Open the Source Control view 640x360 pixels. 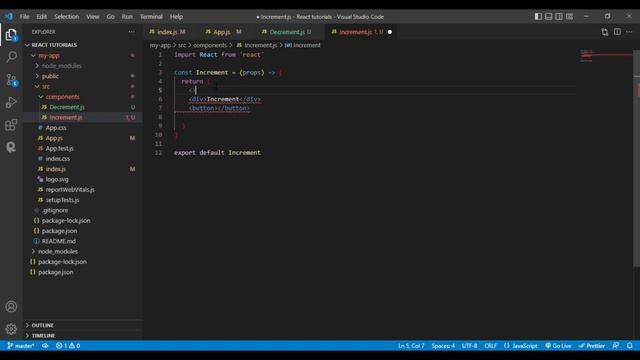[x=11, y=80]
